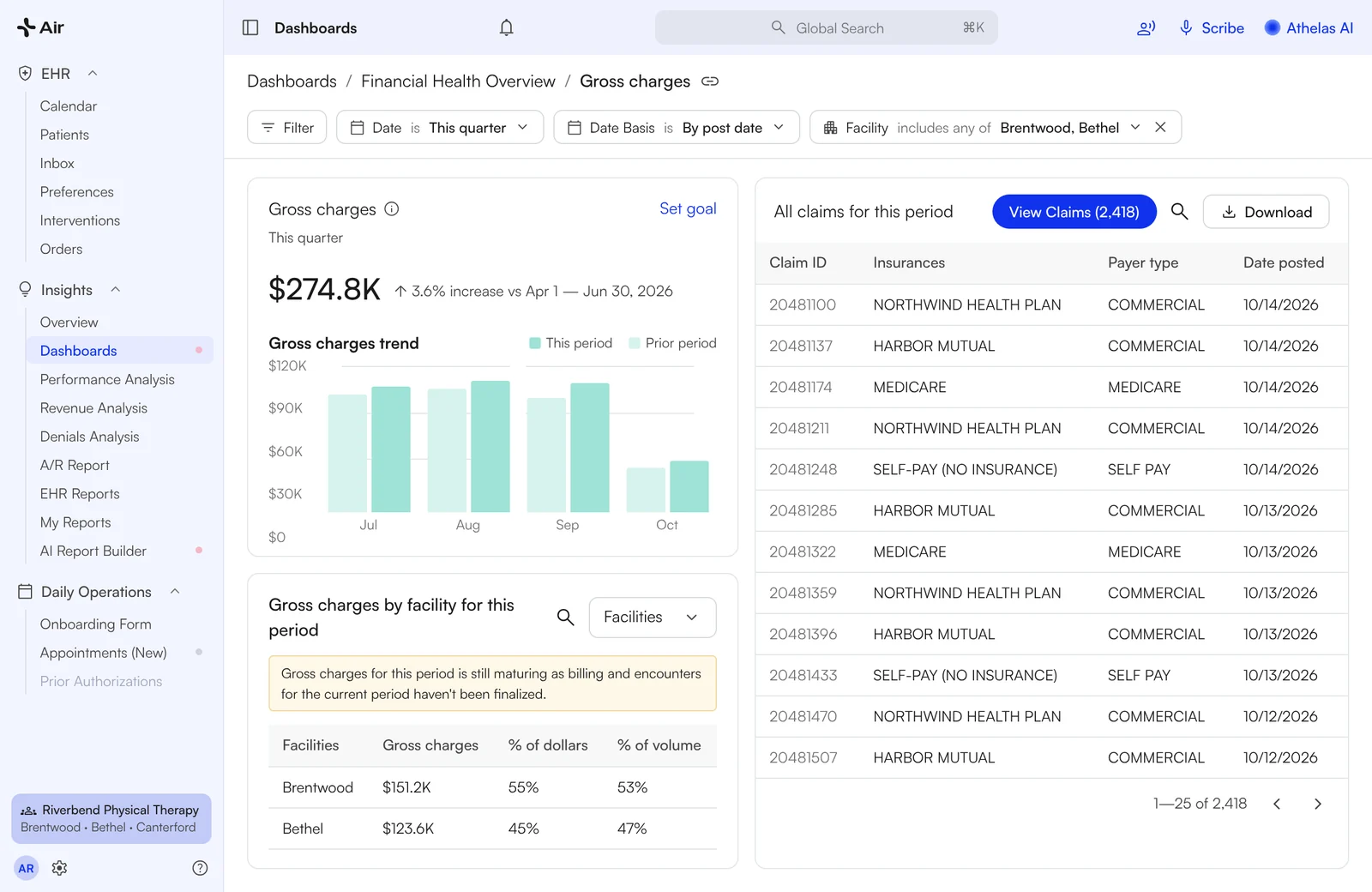Open the help question mark icon

point(200,868)
